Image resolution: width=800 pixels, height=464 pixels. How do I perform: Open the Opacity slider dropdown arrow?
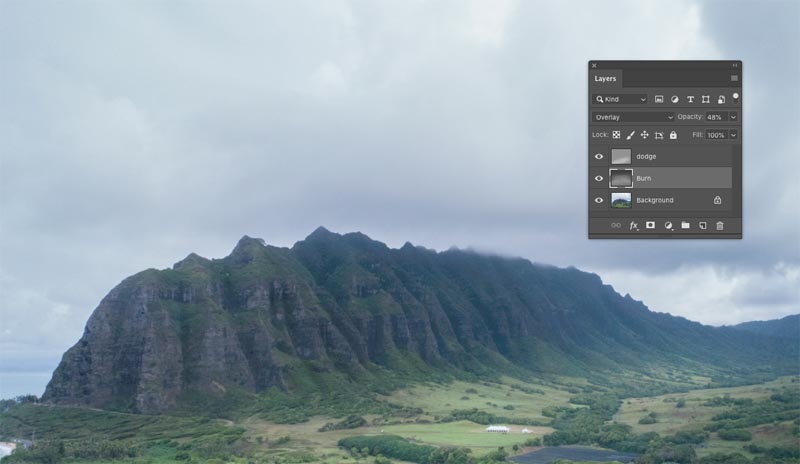[x=734, y=117]
